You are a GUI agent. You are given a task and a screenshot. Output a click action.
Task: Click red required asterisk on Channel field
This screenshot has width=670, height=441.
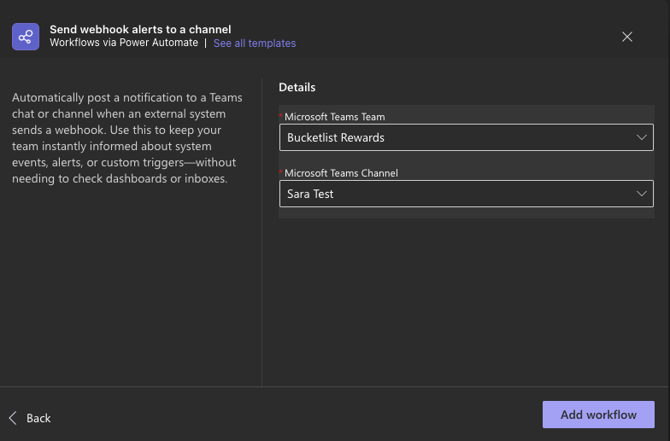(x=281, y=172)
